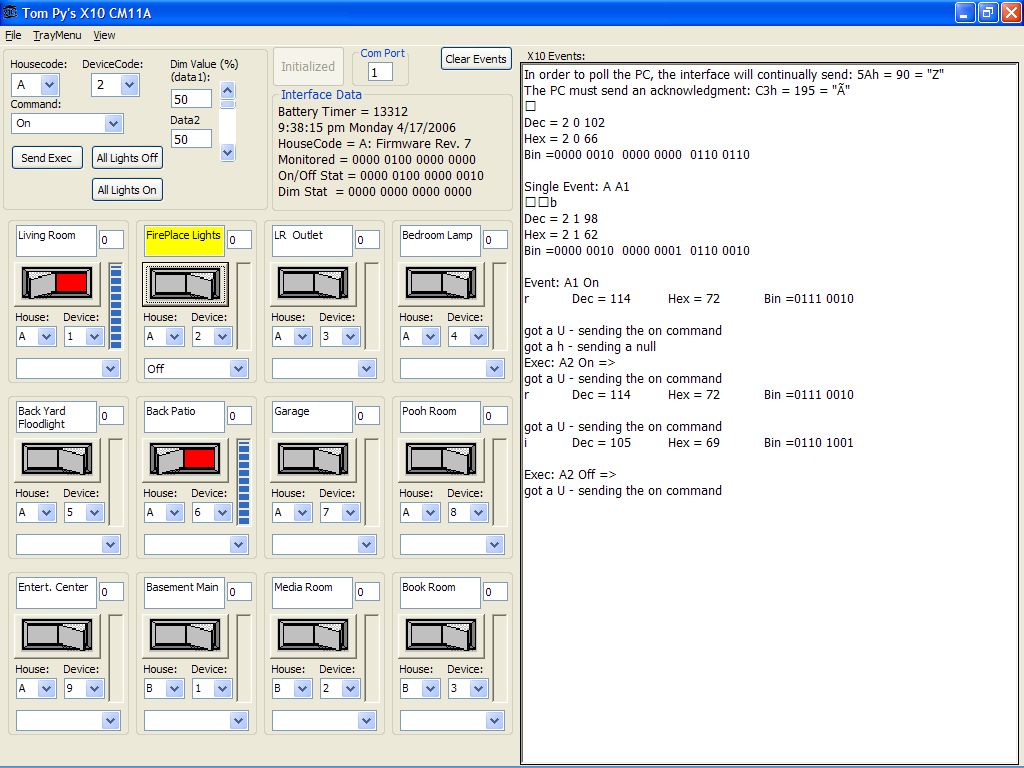1024x768 pixels.
Task: Open the TrayMenu menu
Action: (57, 35)
